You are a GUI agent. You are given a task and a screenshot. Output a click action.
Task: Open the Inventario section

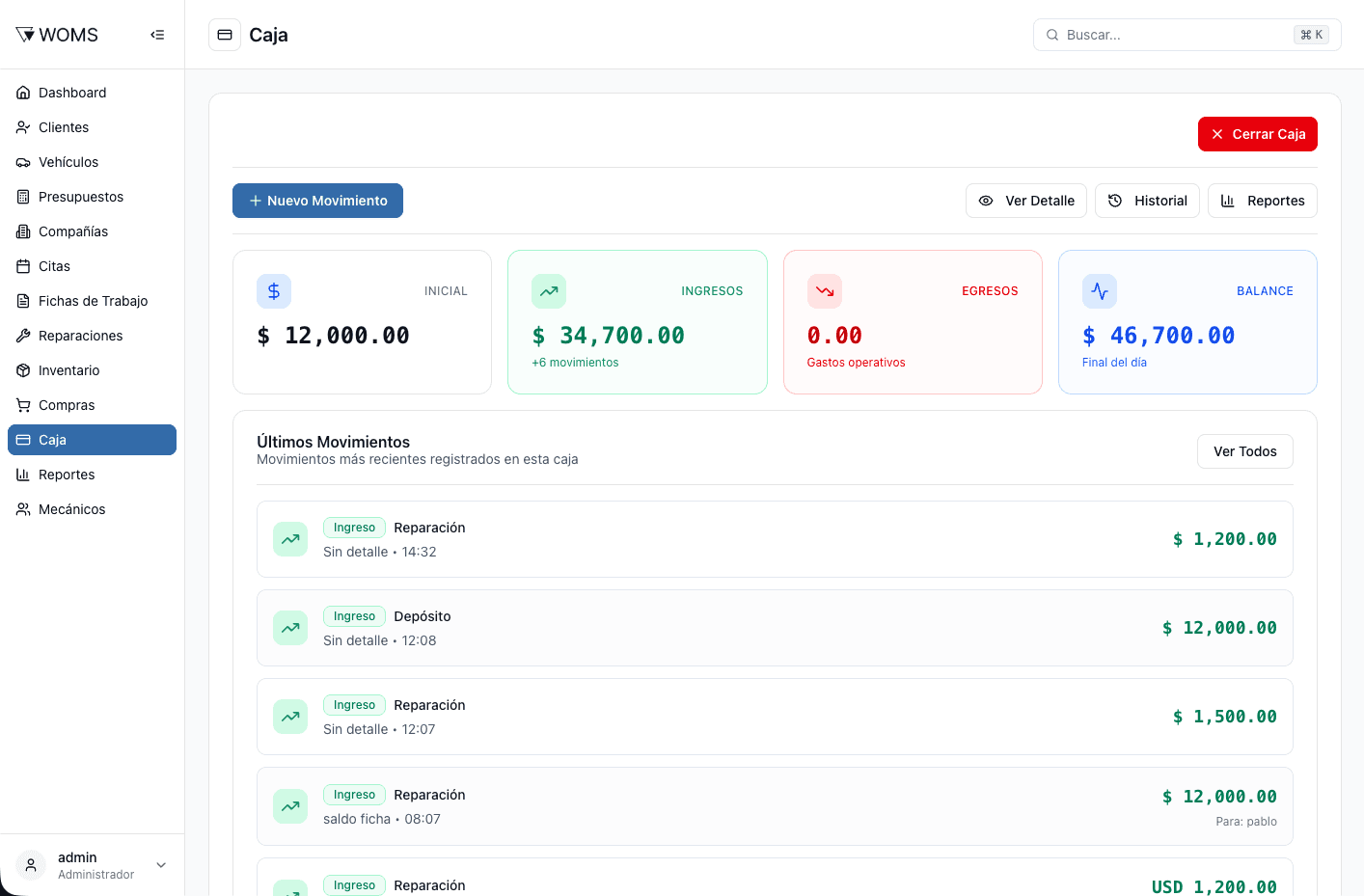pyautogui.click(x=92, y=370)
